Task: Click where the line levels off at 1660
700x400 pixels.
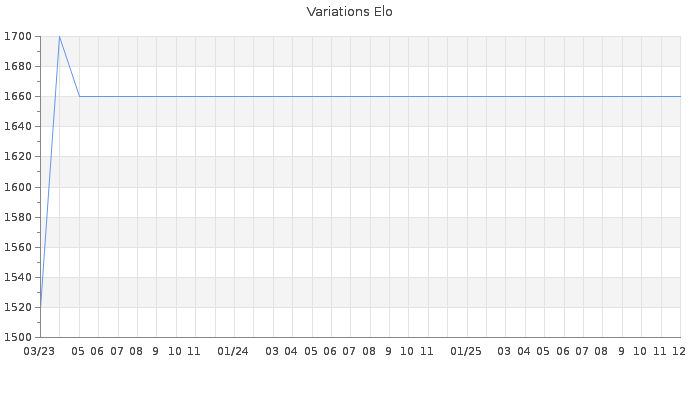Action: 79,97
